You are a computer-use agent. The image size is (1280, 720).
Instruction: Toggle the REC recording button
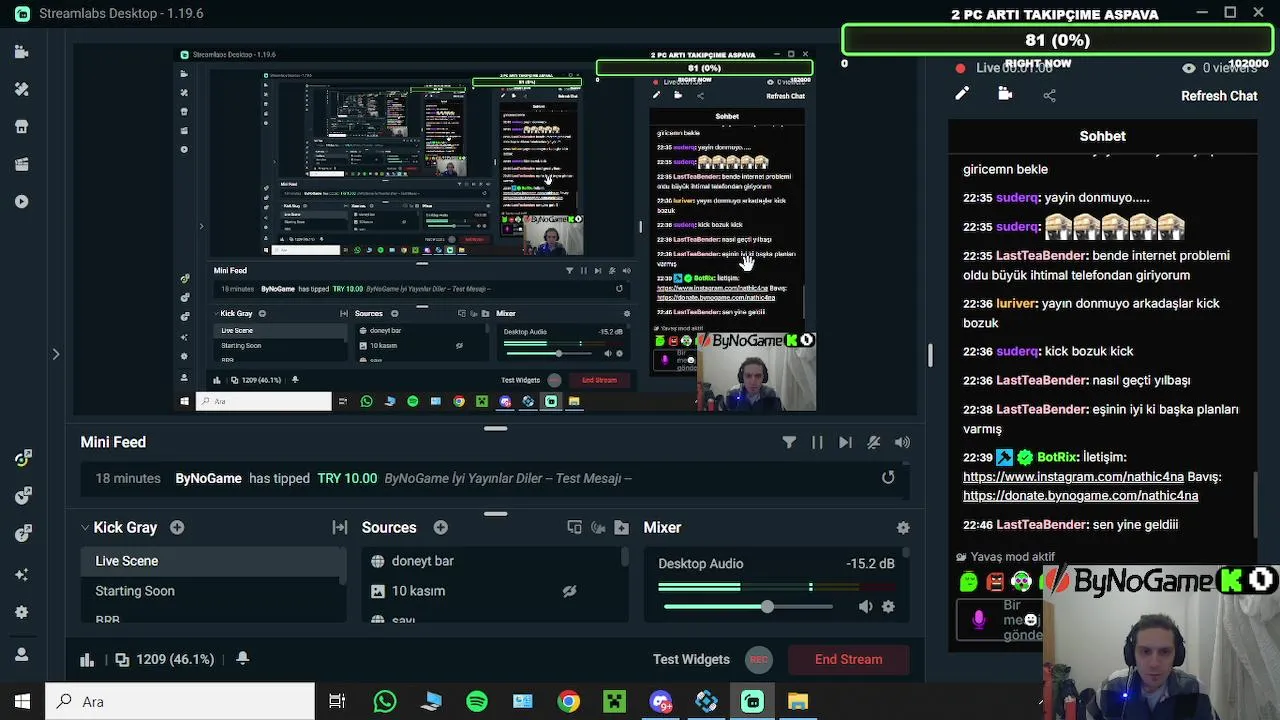tap(759, 659)
